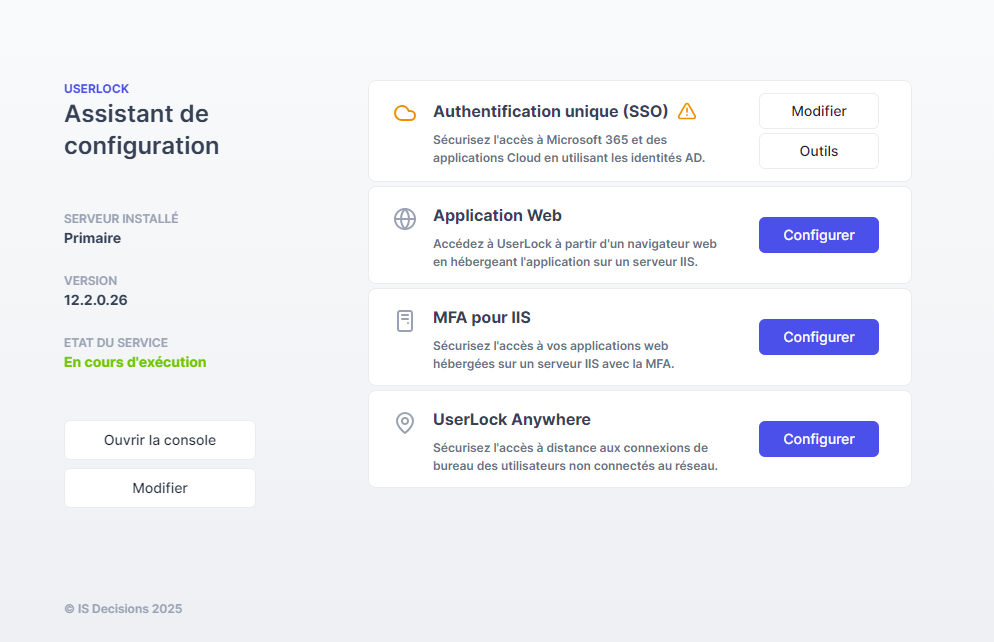This screenshot has height=642, width=994.
Task: Click the SSO warning triangle icon
Action: pos(687,111)
